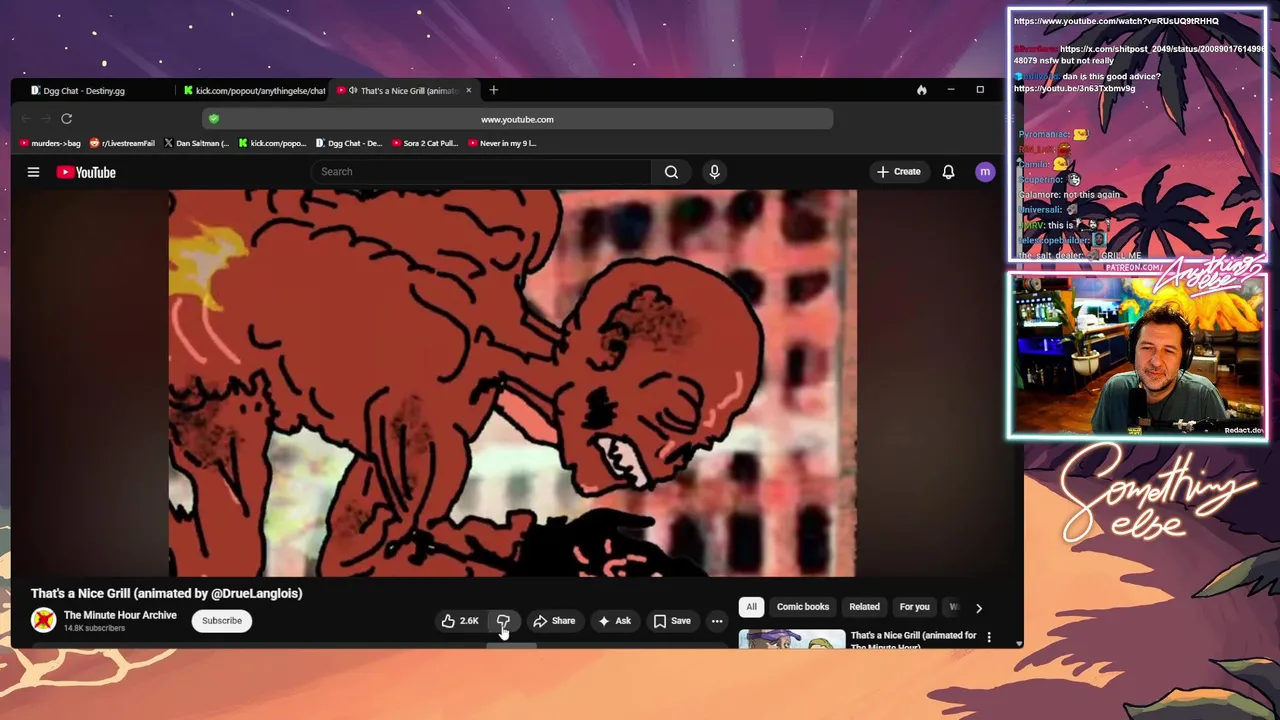Image resolution: width=1280 pixels, height=720 pixels.
Task: Open The Minute Hour Archive channel name
Action: coord(120,615)
